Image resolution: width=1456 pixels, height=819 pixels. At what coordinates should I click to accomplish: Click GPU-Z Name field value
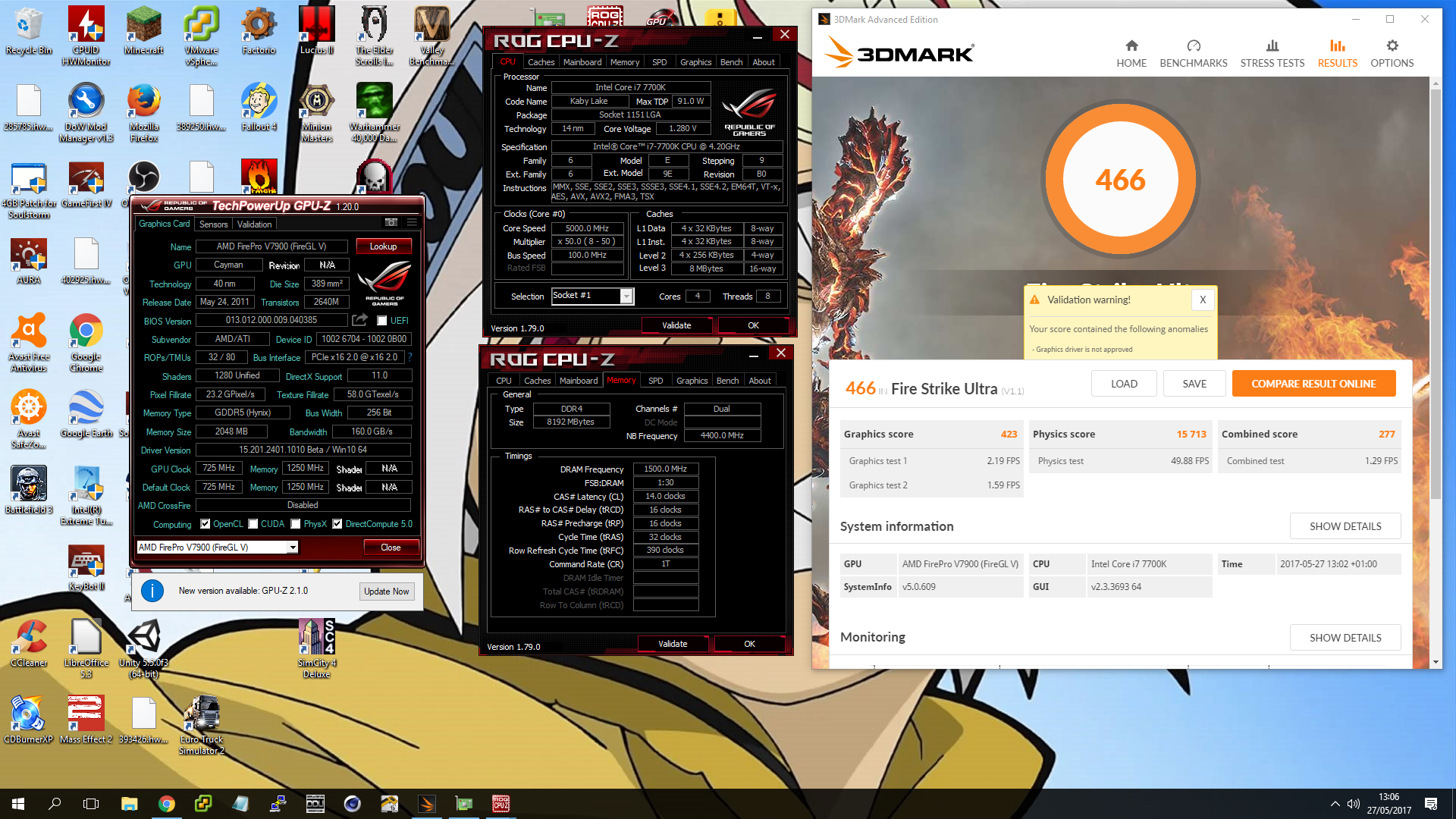[271, 246]
